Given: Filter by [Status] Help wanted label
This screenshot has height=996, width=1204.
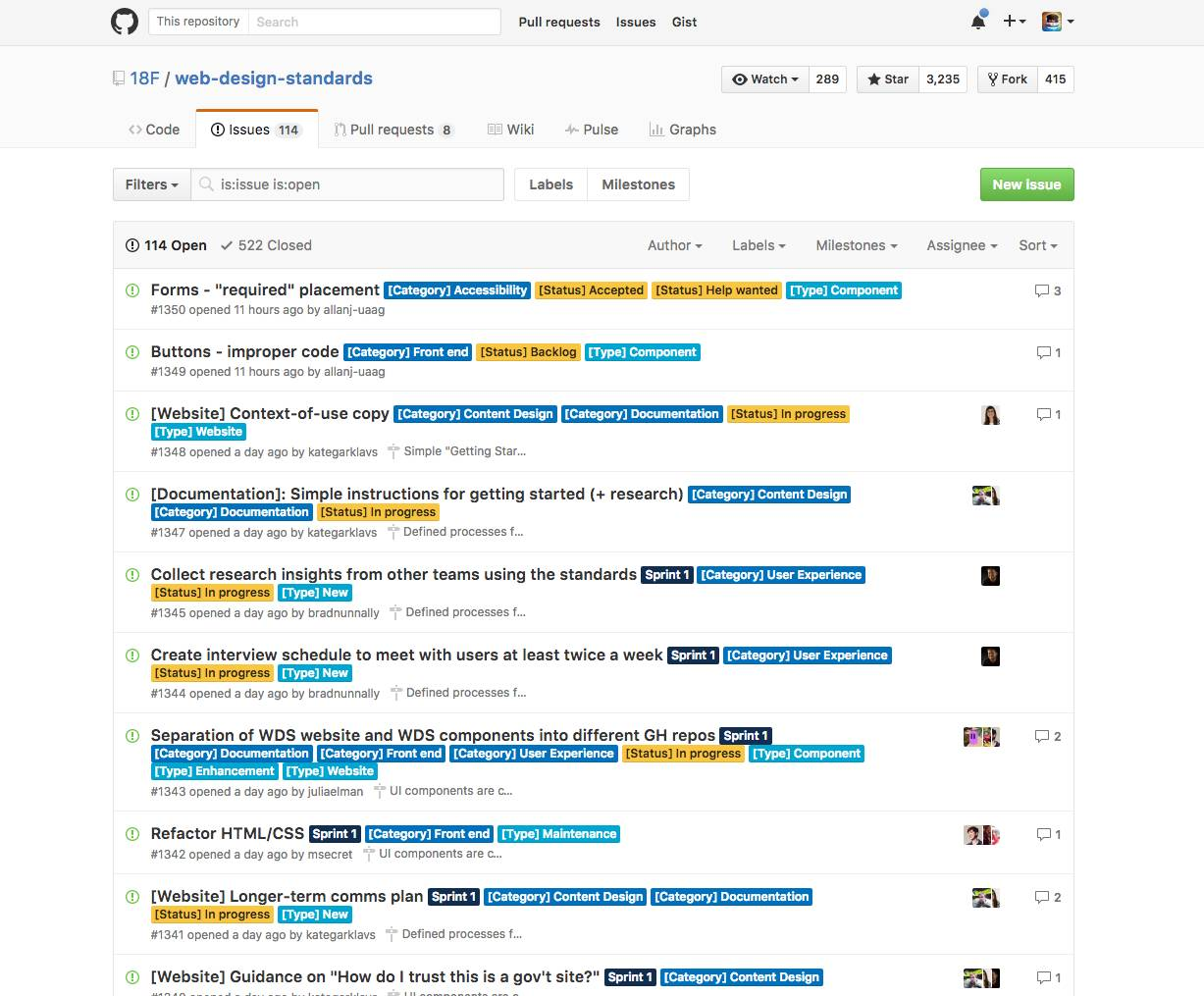Looking at the screenshot, I should click(x=716, y=290).
